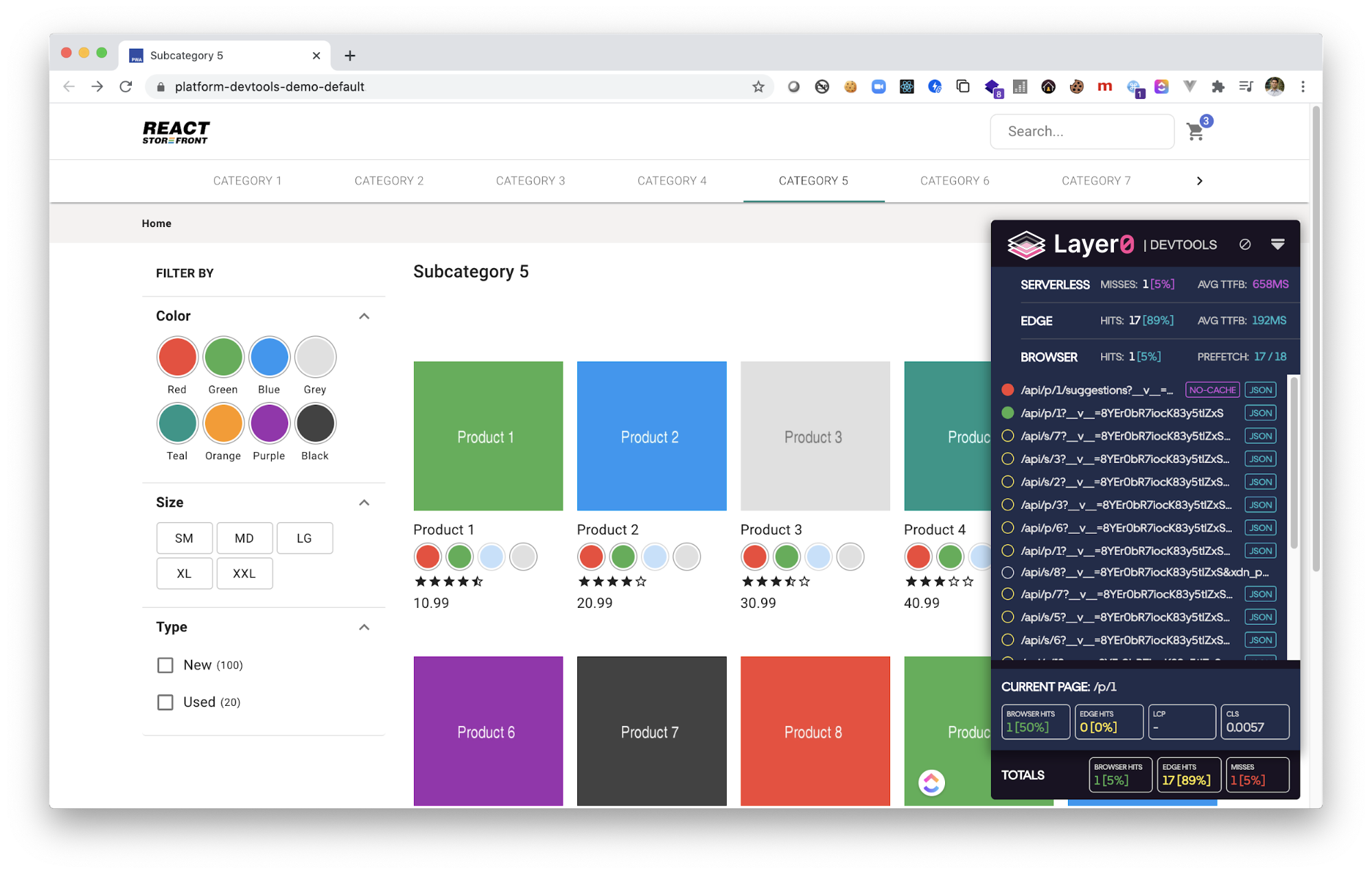Collapse the Layer0 devtools panel
The width and height of the screenshot is (1372, 874).
click(1277, 244)
